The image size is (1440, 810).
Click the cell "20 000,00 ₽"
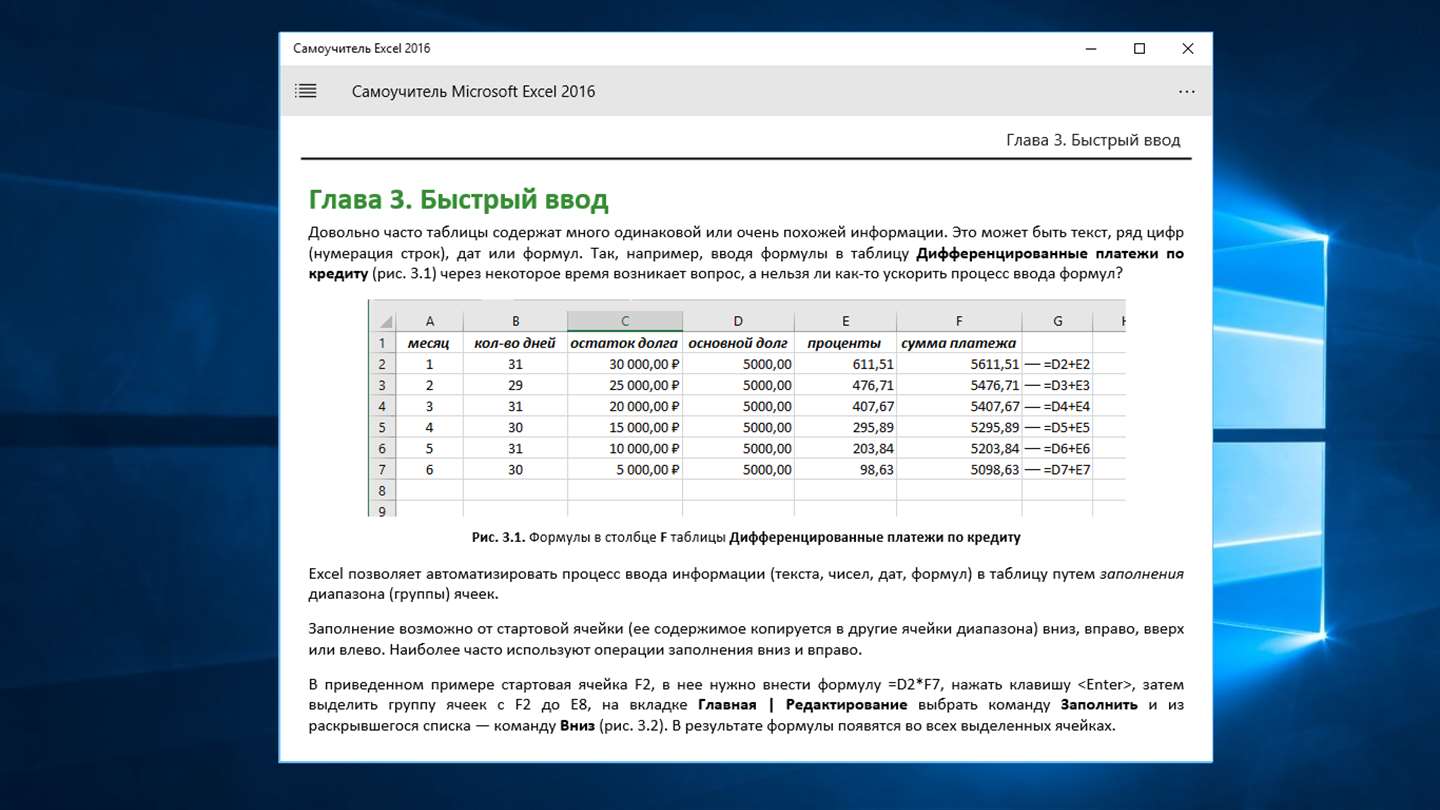624,406
